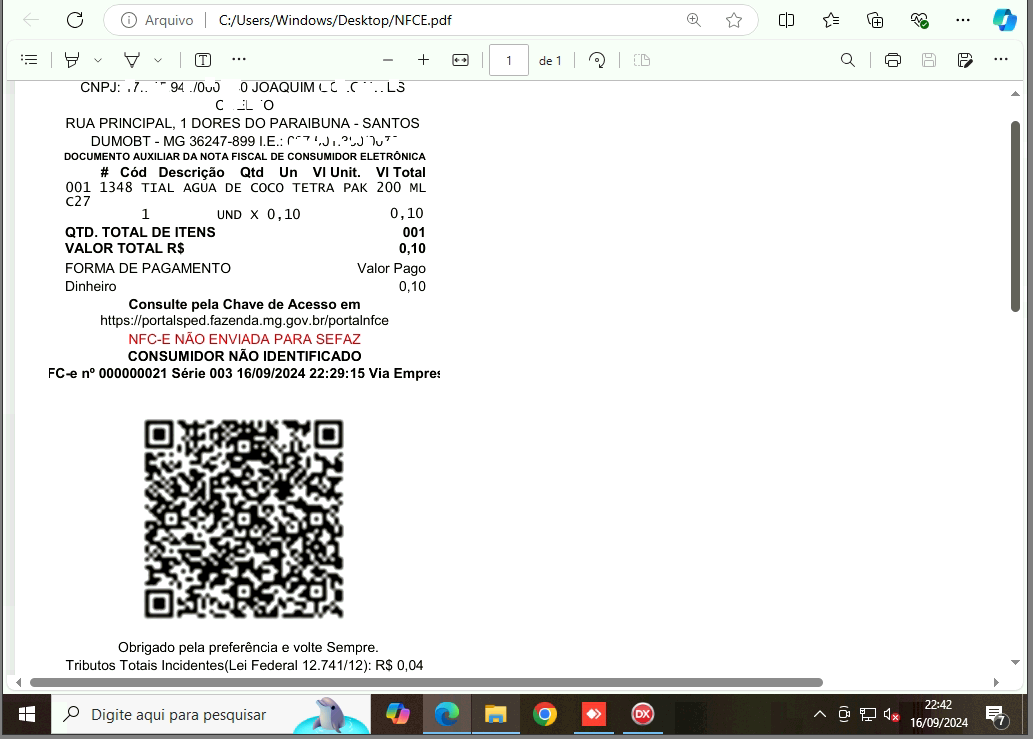Open File Explorer from taskbar

(495, 715)
